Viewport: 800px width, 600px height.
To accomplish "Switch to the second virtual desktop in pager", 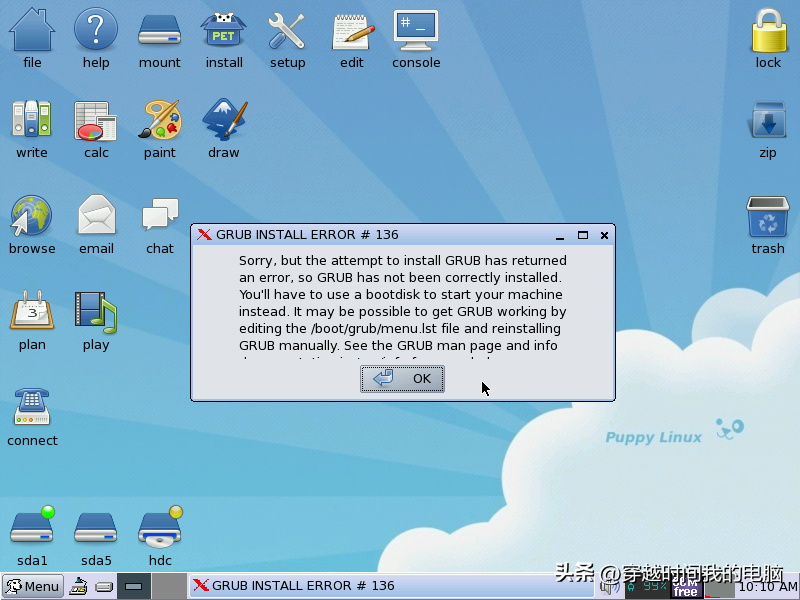I will 169,586.
